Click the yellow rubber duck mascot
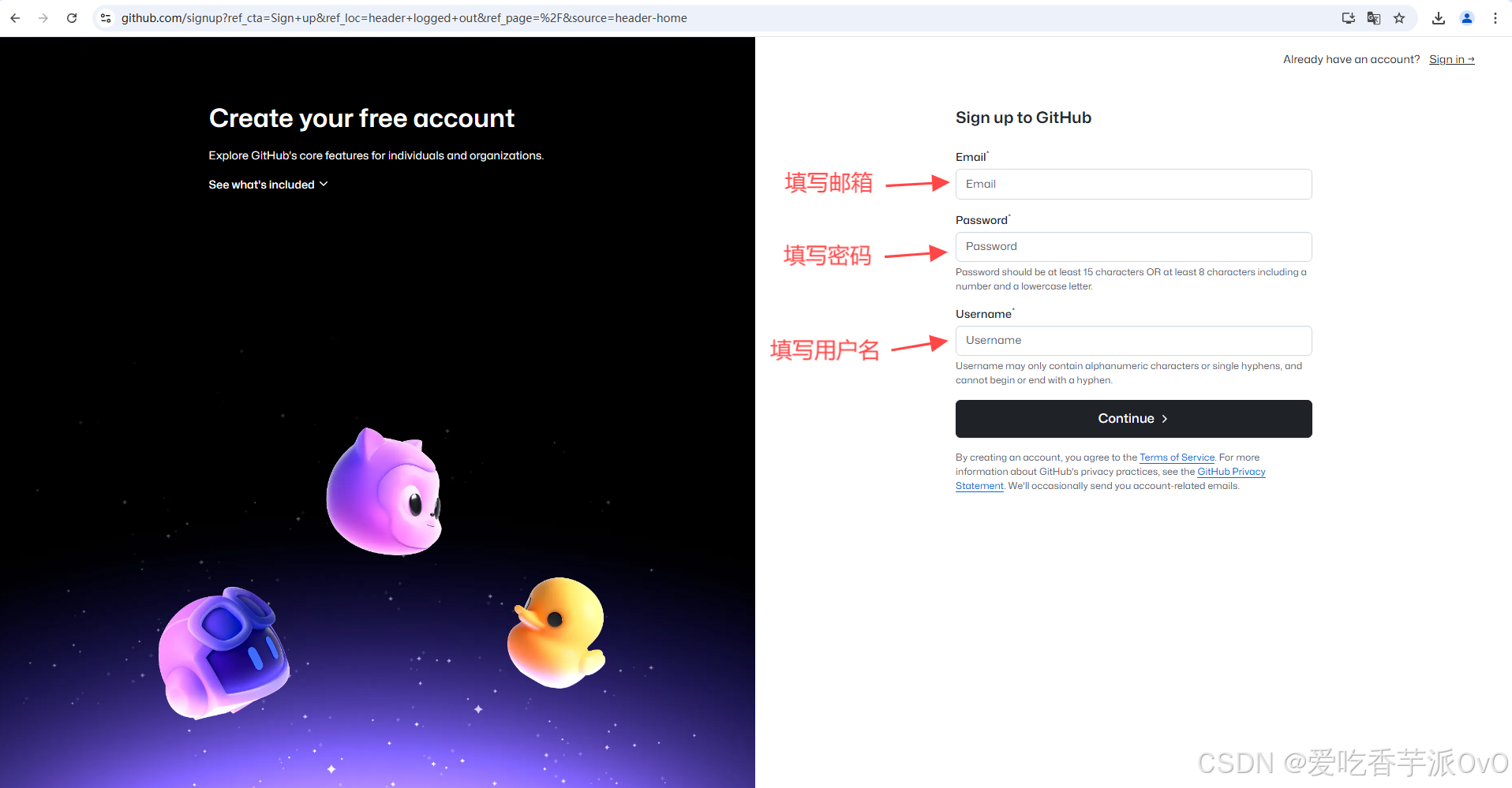Viewport: 1512px width, 788px height. click(556, 633)
